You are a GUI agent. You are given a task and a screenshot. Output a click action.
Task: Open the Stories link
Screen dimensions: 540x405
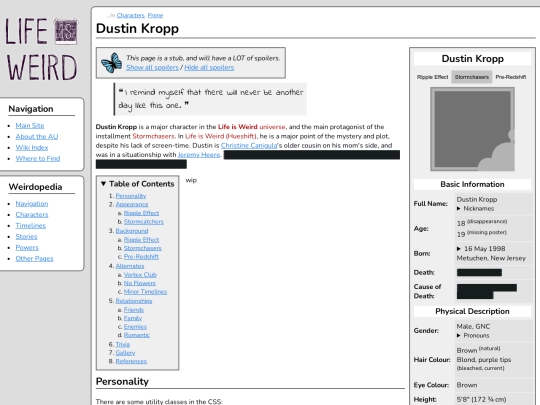coord(26,237)
